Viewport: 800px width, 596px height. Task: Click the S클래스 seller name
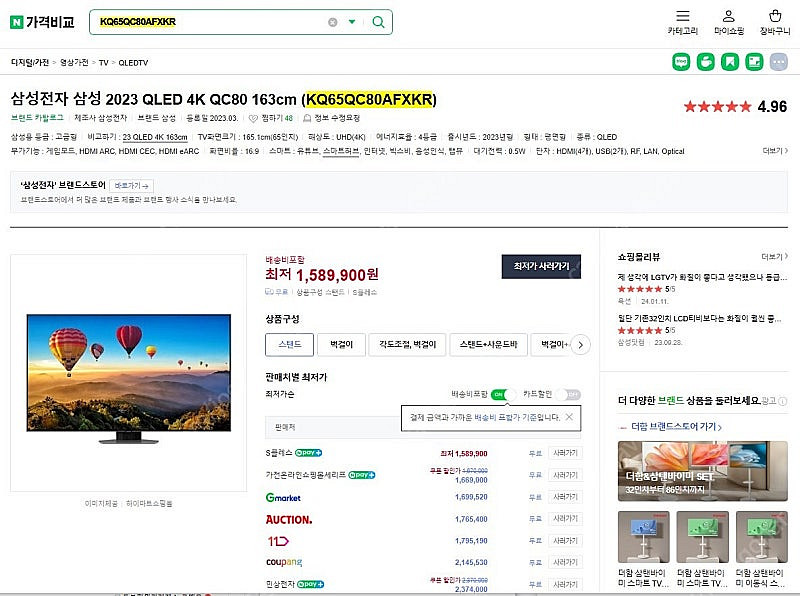pos(279,453)
